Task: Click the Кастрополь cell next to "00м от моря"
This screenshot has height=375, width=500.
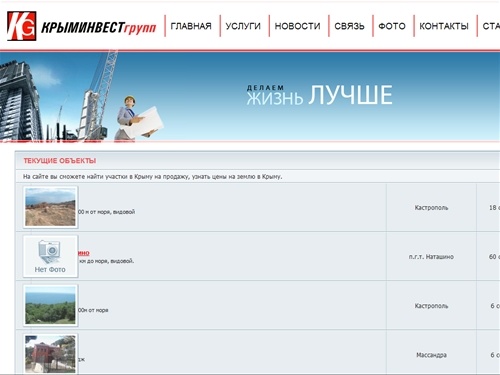Action: 431,306
